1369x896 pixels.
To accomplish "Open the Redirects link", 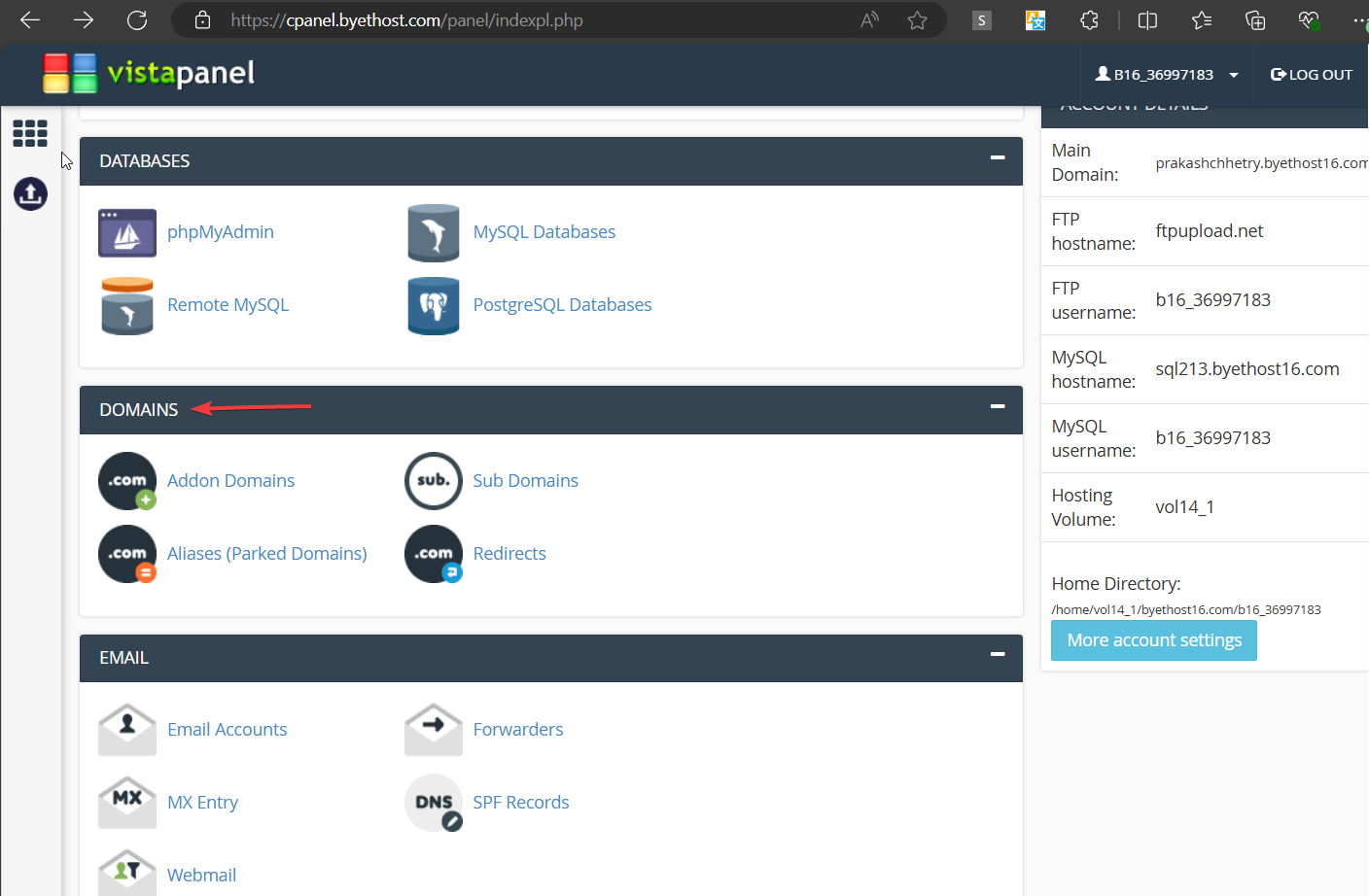I will (x=509, y=554).
